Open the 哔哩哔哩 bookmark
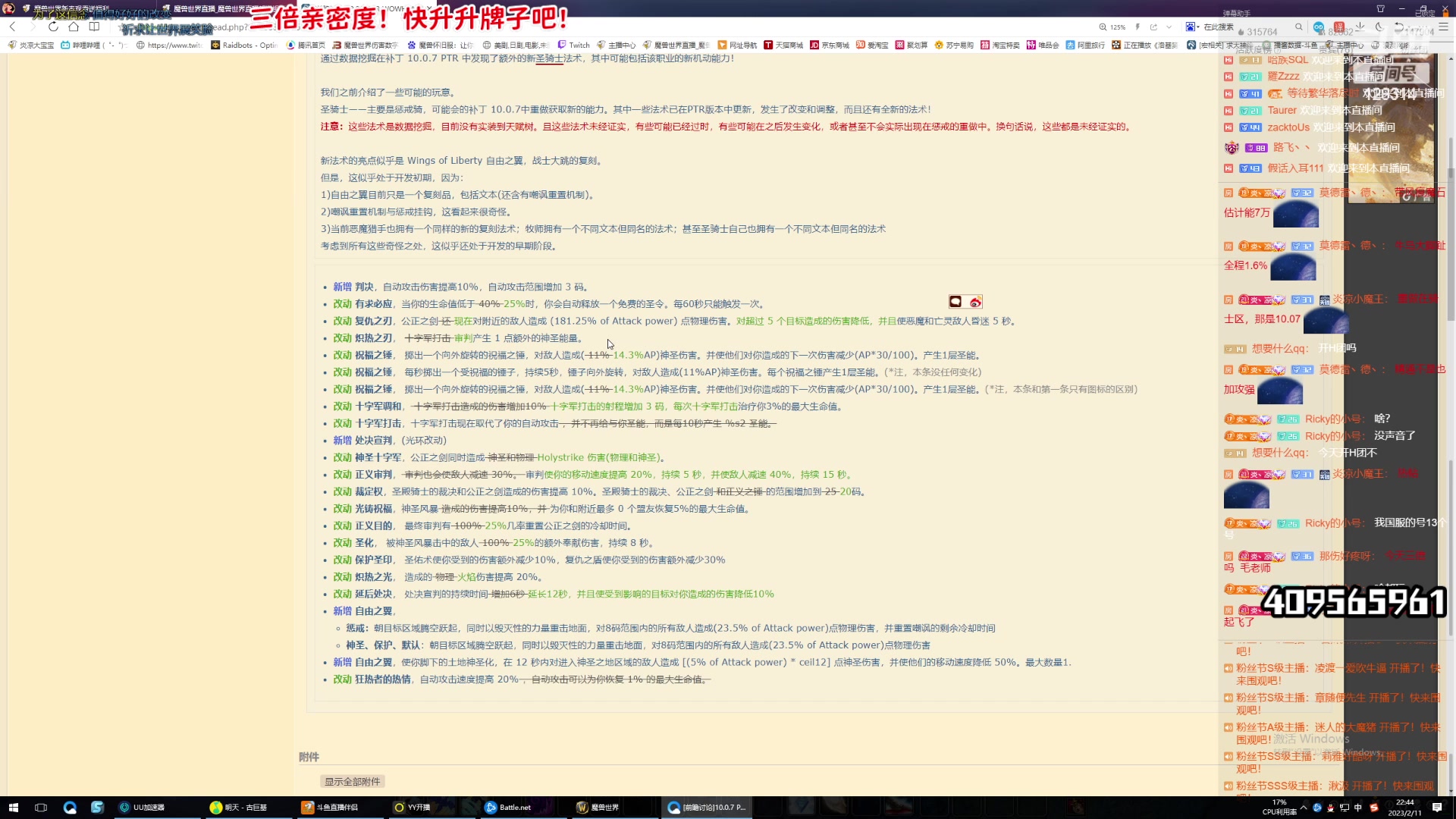The width and height of the screenshot is (1456, 819). pyautogui.click(x=93, y=45)
